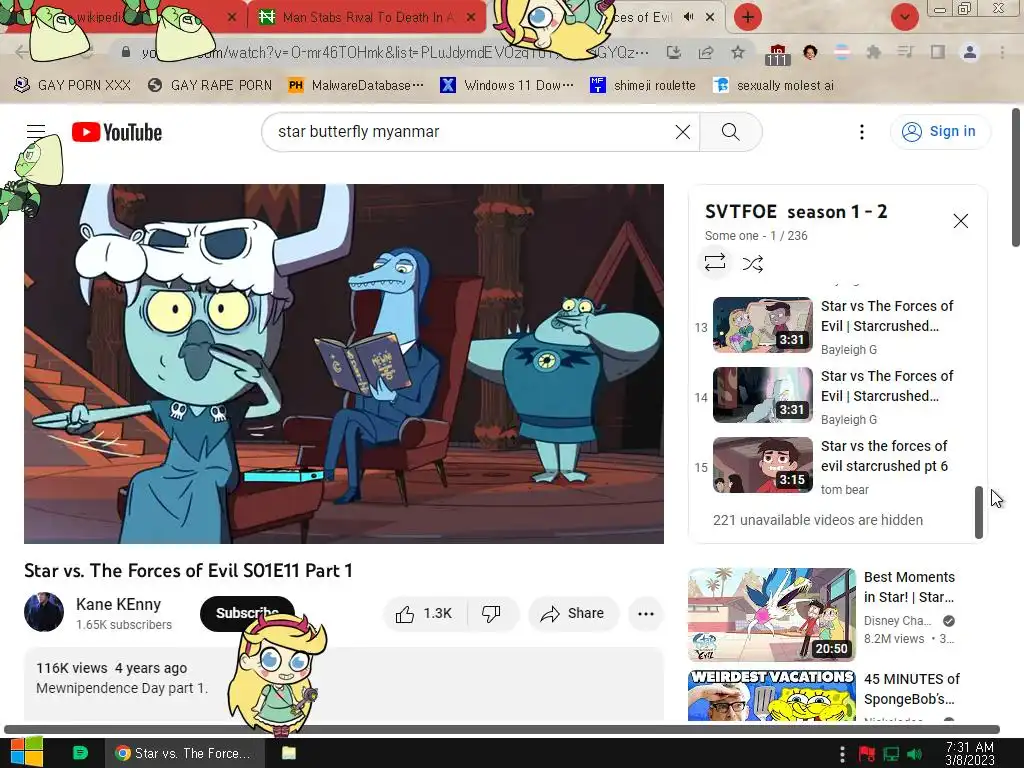The height and width of the screenshot is (768, 1024).
Task: Switch to the 'Man Stabs Rival' tab
Action: [x=367, y=17]
